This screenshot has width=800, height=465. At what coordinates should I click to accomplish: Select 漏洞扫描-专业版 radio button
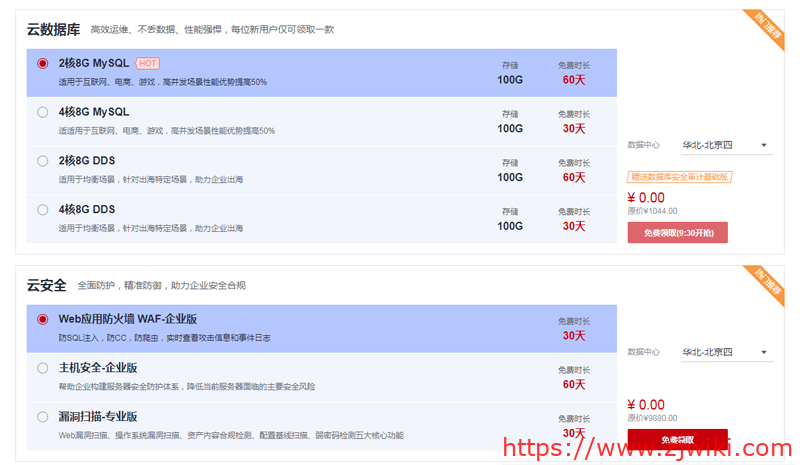[x=43, y=417]
